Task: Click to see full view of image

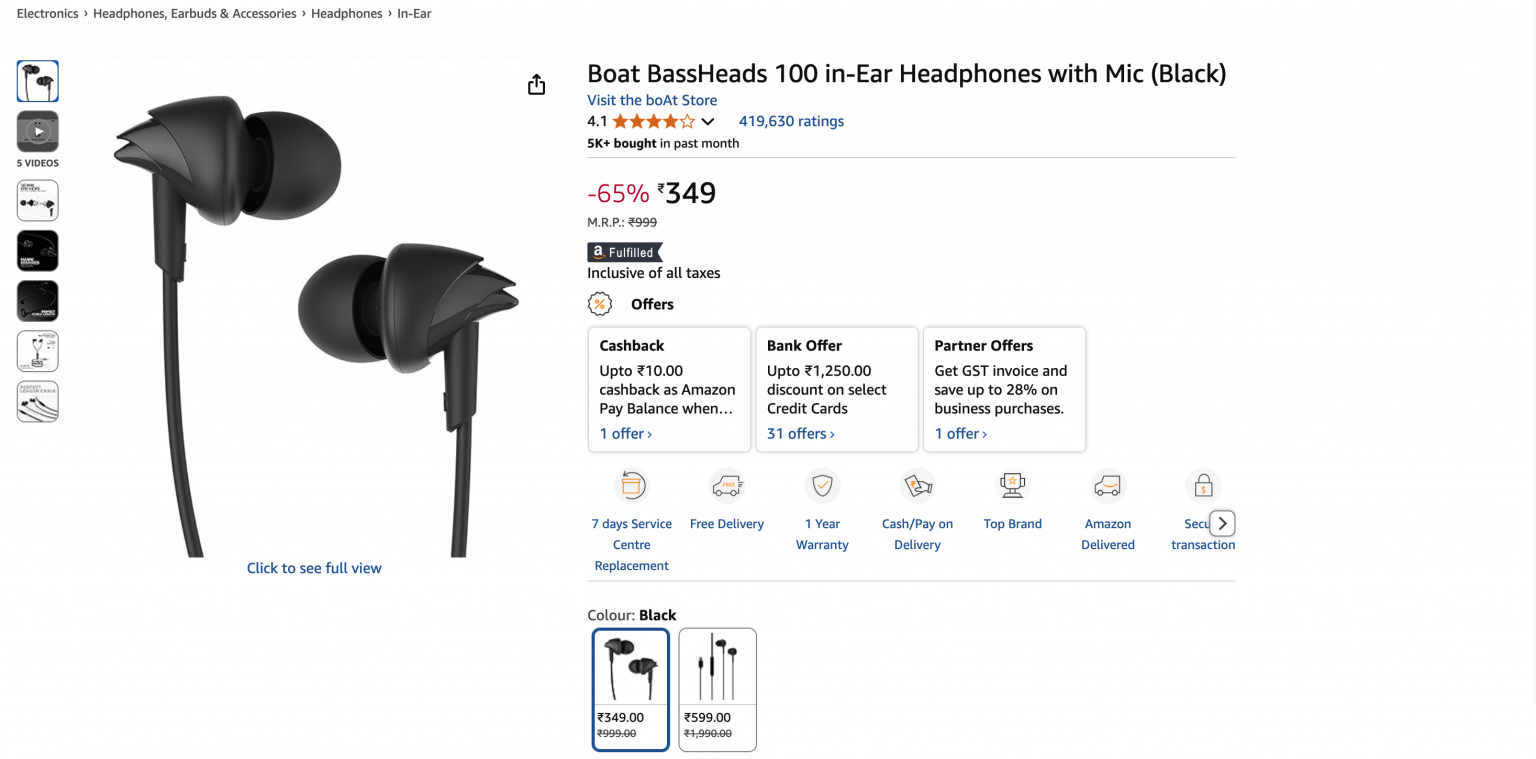Action: tap(314, 568)
